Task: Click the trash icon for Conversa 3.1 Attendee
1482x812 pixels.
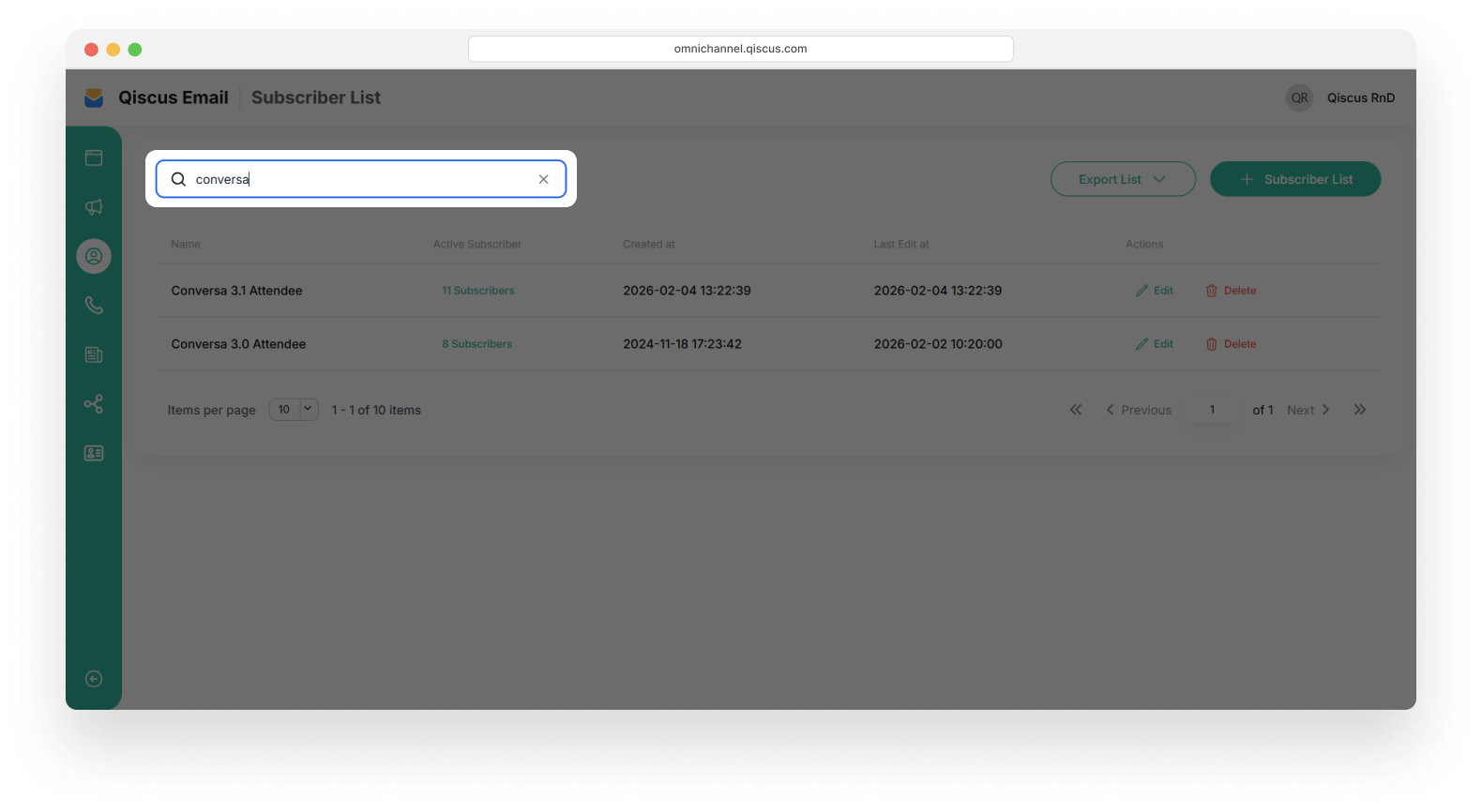Action: click(1211, 291)
